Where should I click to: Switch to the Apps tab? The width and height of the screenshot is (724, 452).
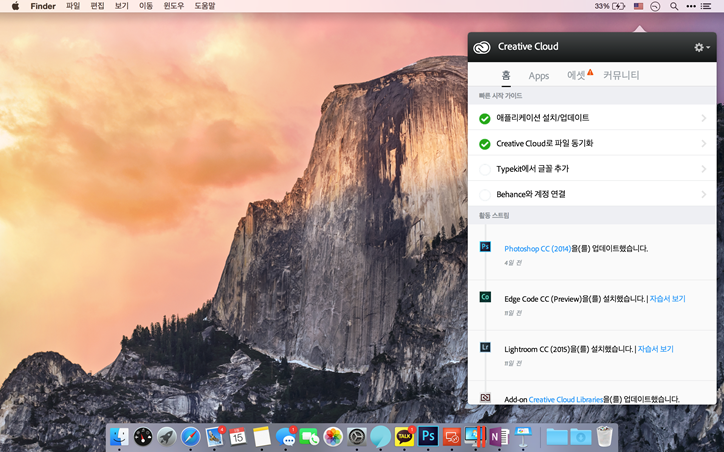[539, 76]
